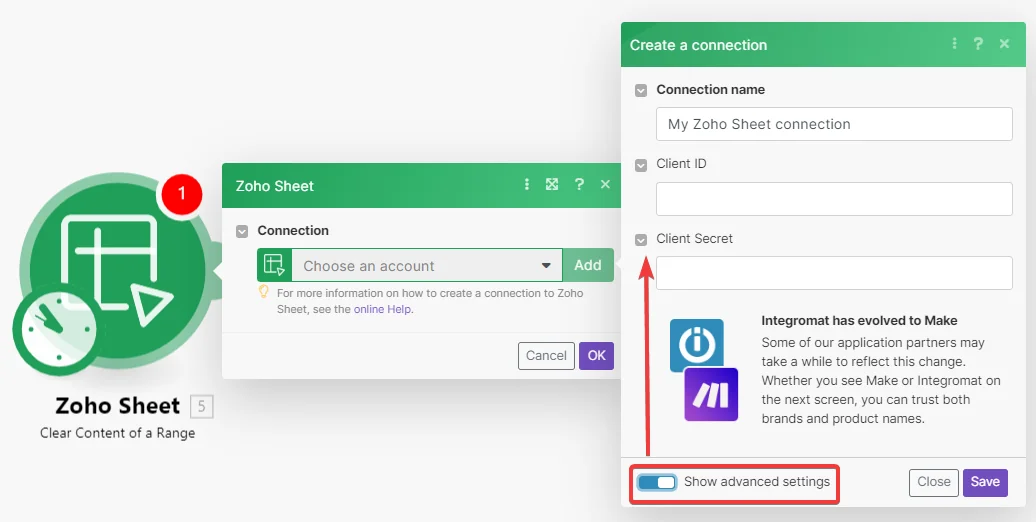Open the online Help link
The height and width of the screenshot is (522, 1036).
click(x=383, y=309)
